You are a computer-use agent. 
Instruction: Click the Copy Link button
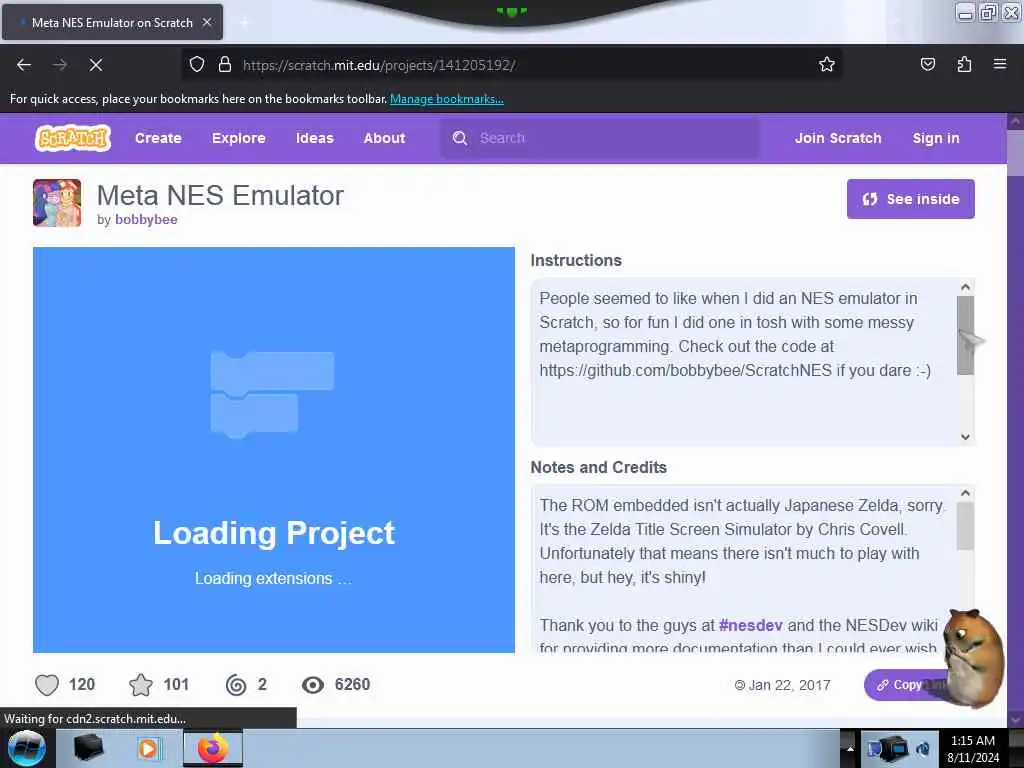pyautogui.click(x=908, y=684)
